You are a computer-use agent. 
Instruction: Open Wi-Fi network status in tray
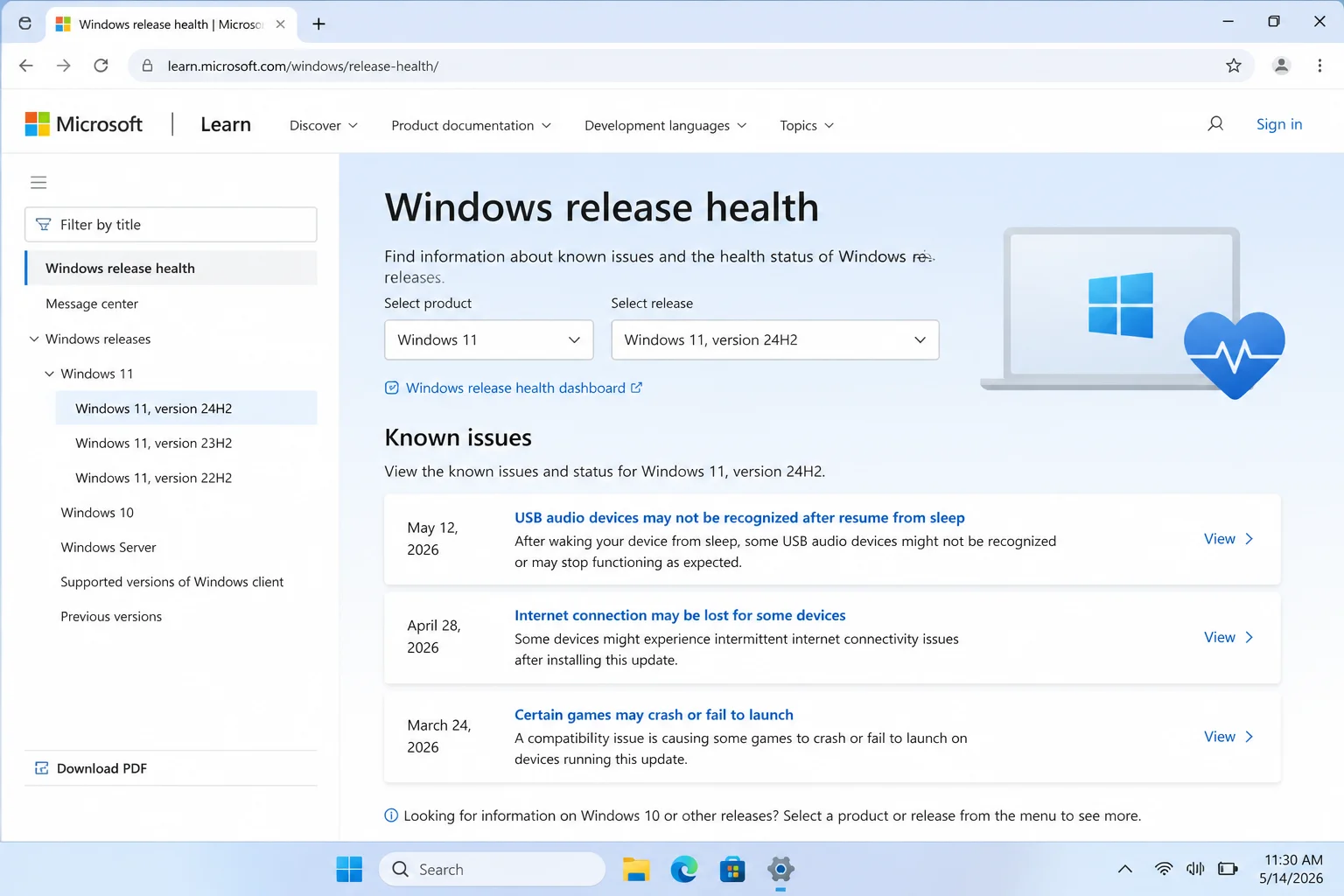1164,869
